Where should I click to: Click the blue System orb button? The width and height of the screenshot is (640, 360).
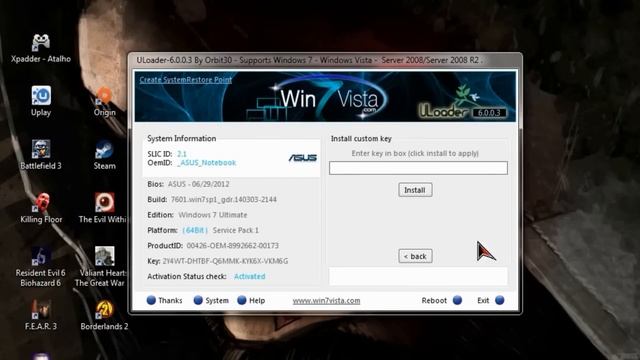pyautogui.click(x=198, y=300)
